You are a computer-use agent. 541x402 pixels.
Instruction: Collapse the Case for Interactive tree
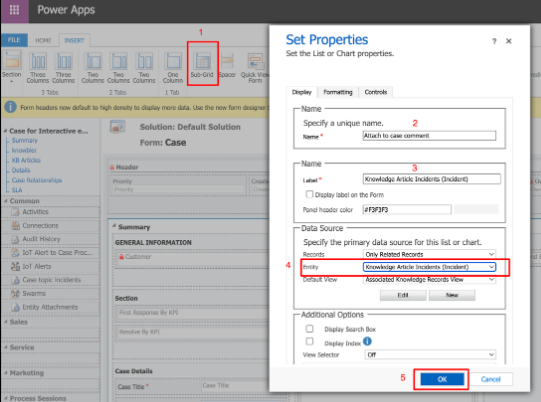tap(5, 131)
